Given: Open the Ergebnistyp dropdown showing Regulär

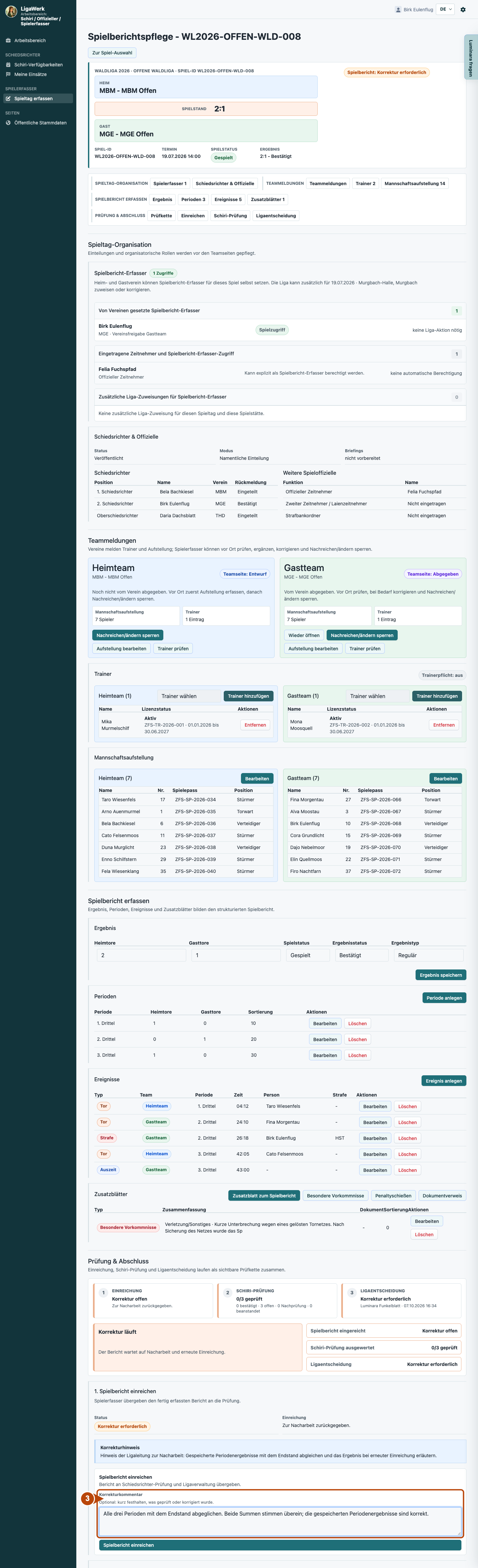Looking at the screenshot, I should tap(429, 955).
